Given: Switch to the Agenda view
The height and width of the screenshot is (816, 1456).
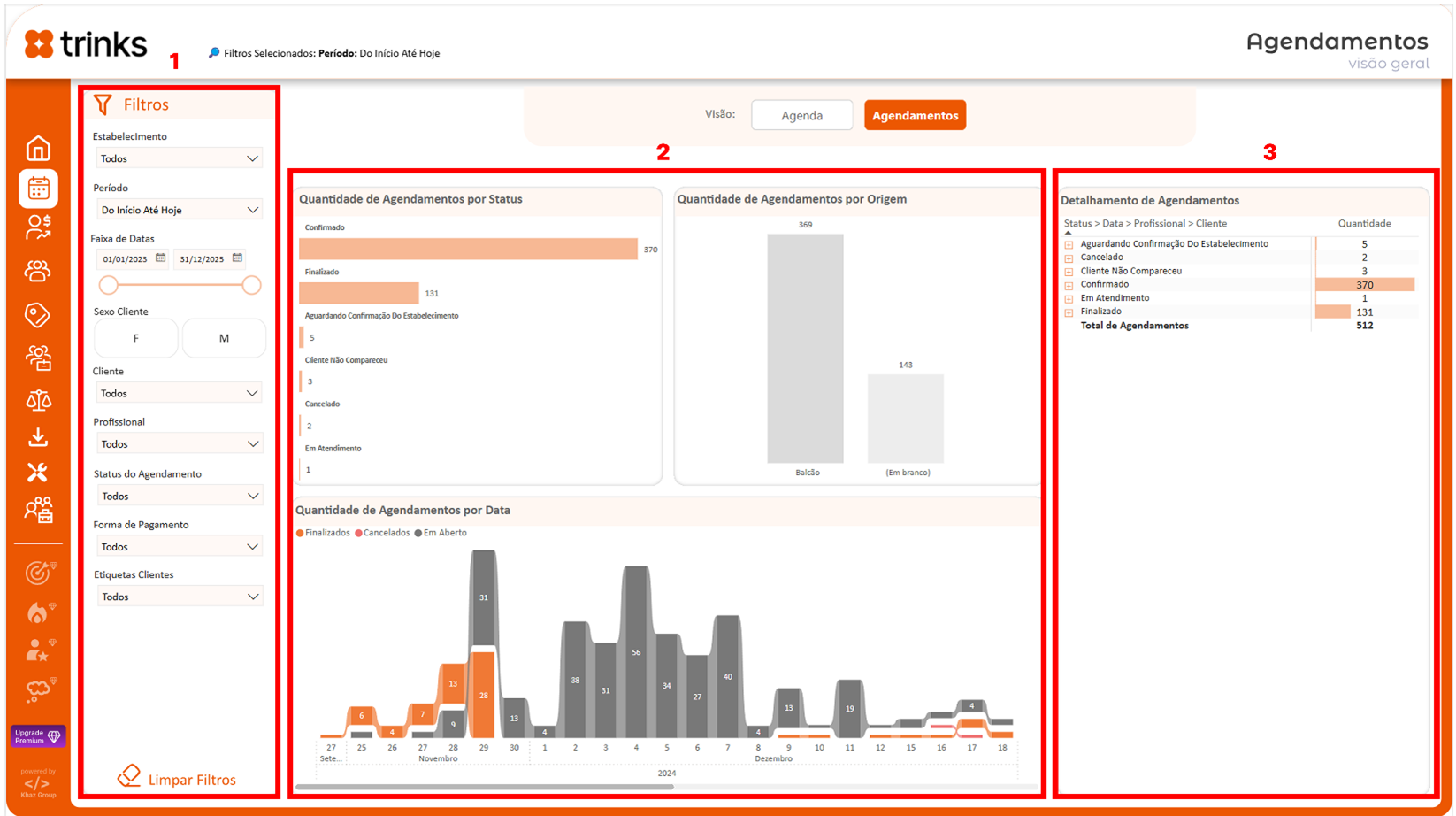Looking at the screenshot, I should [x=801, y=115].
